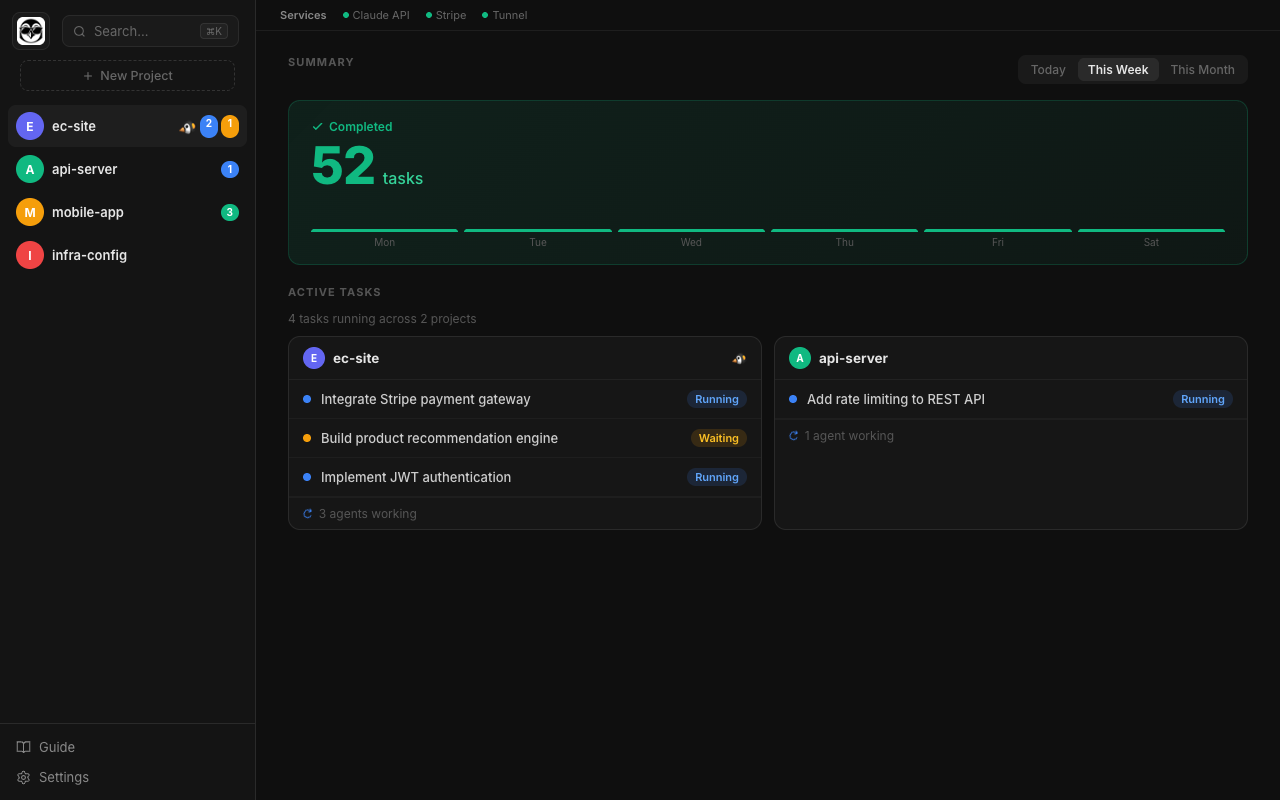Screen dimensions: 1280x800
Task: Click status dot of JWT authentication task
Action: click(x=307, y=477)
